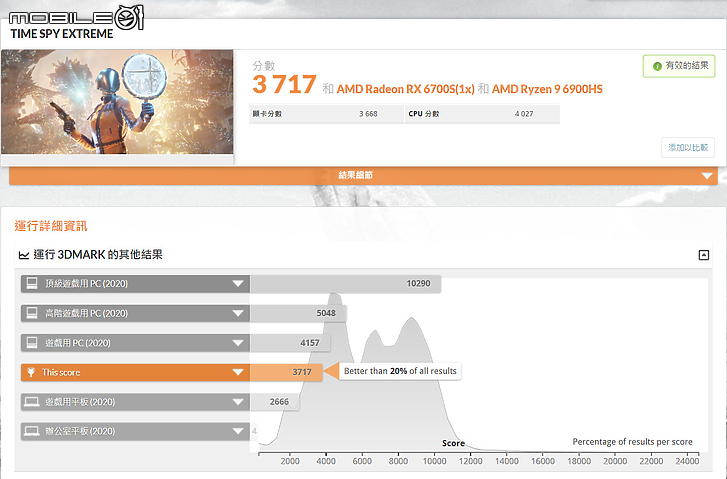
Task: Click the trophy icon in This score row
Action: coord(31,372)
